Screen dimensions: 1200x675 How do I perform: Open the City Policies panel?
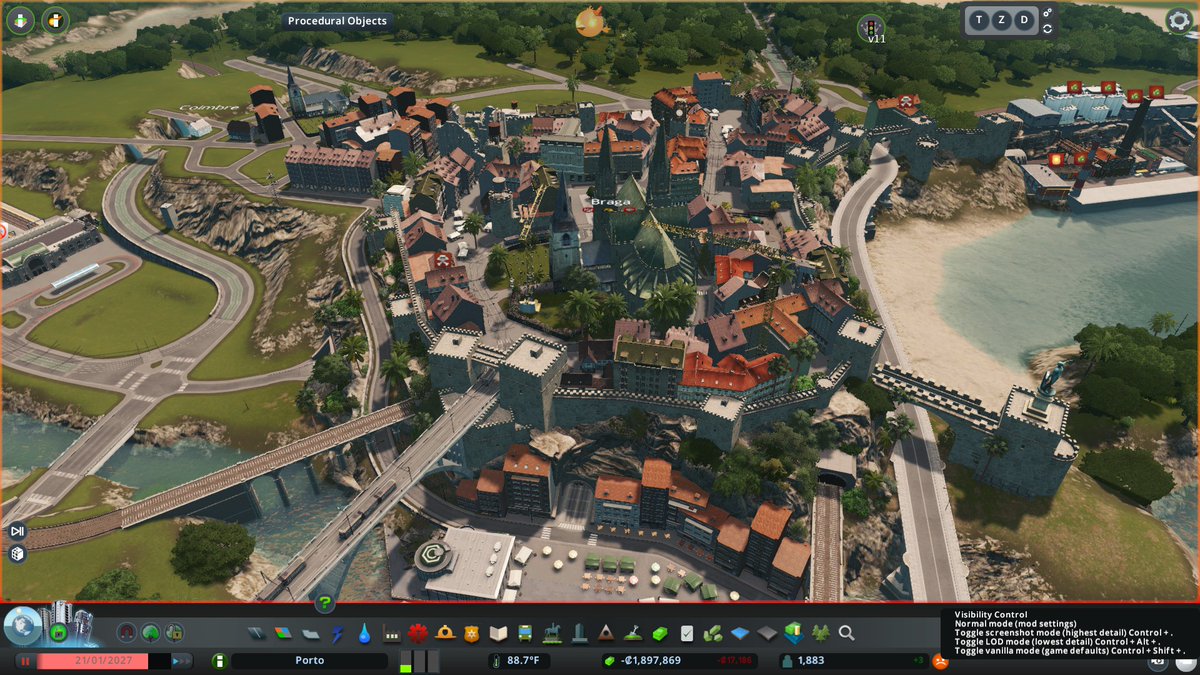coord(687,633)
